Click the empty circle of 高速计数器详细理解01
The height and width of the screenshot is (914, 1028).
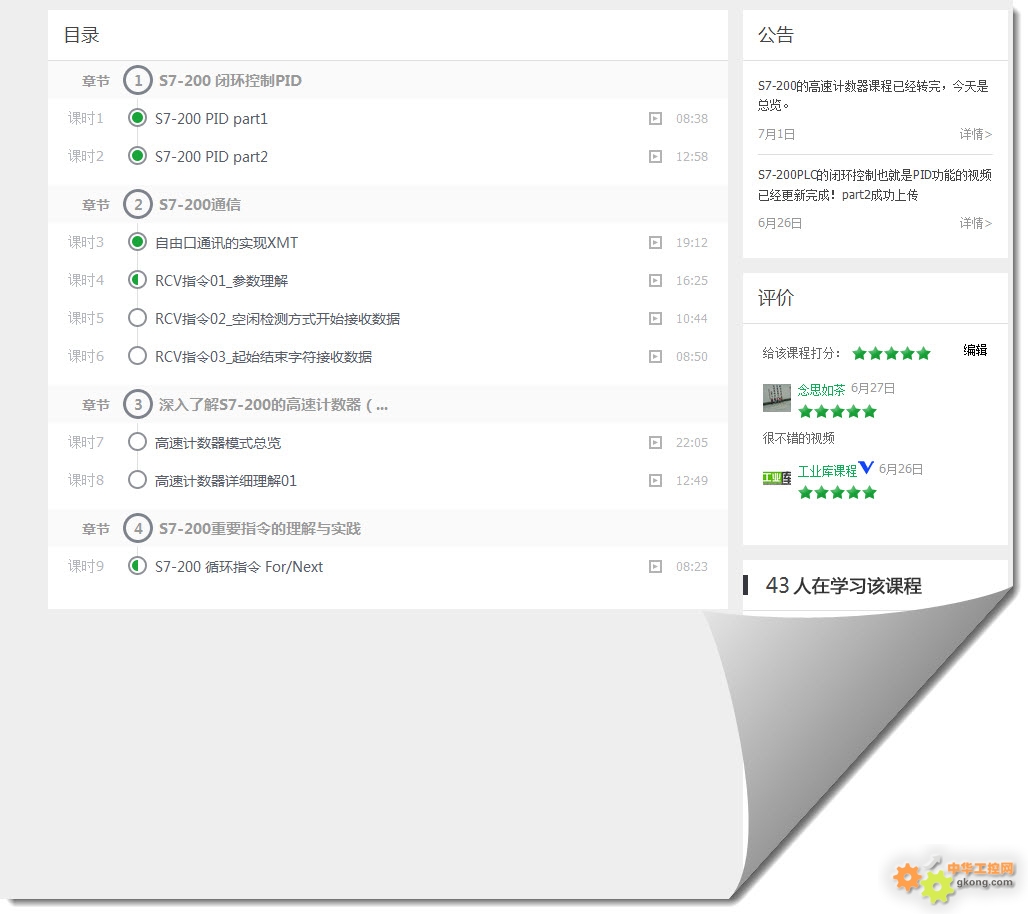click(x=137, y=480)
